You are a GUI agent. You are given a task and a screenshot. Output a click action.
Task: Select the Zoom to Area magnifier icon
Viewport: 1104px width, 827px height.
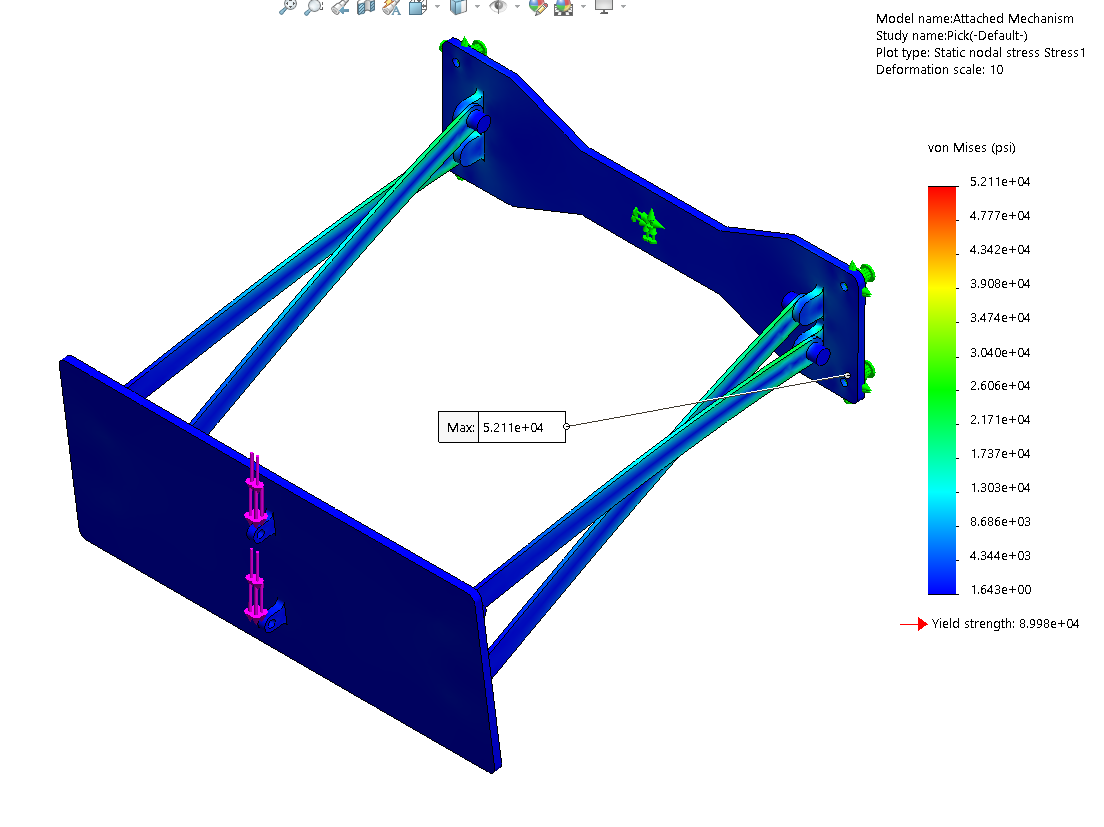313,6
